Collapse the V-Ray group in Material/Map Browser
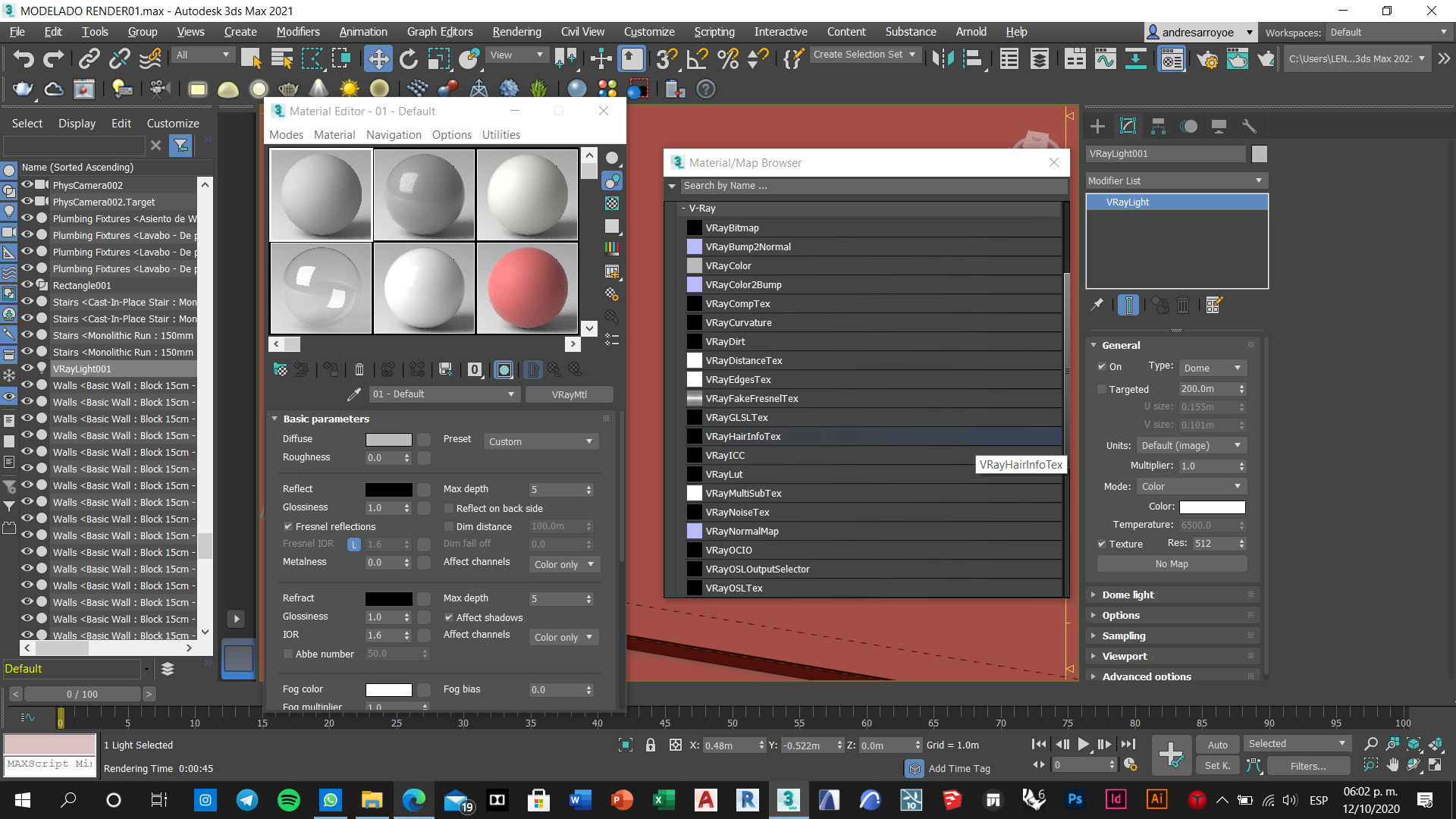The height and width of the screenshot is (819, 1456). (x=683, y=208)
